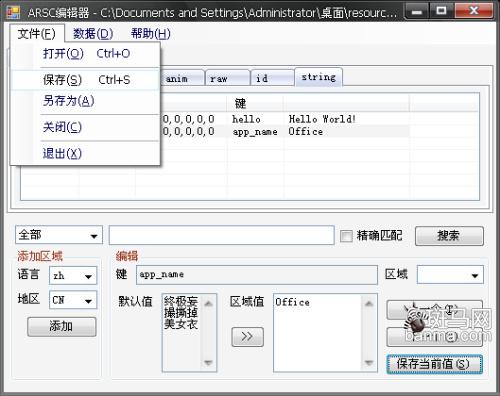Screen dimensions: 500x396
Task: Choose 退出(X) menu entry
Action: pos(86,153)
